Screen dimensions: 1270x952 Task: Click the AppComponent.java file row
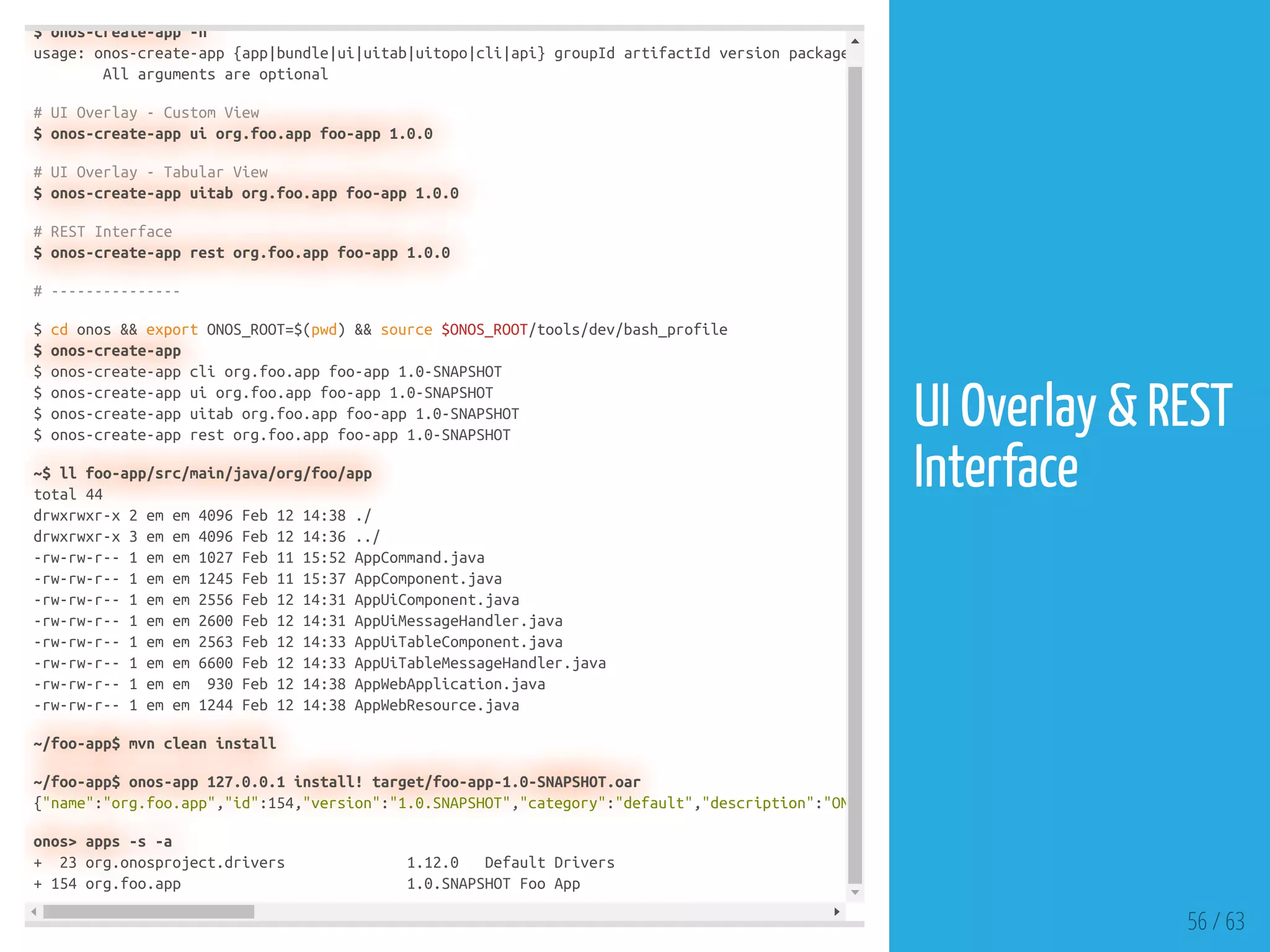pos(268,579)
